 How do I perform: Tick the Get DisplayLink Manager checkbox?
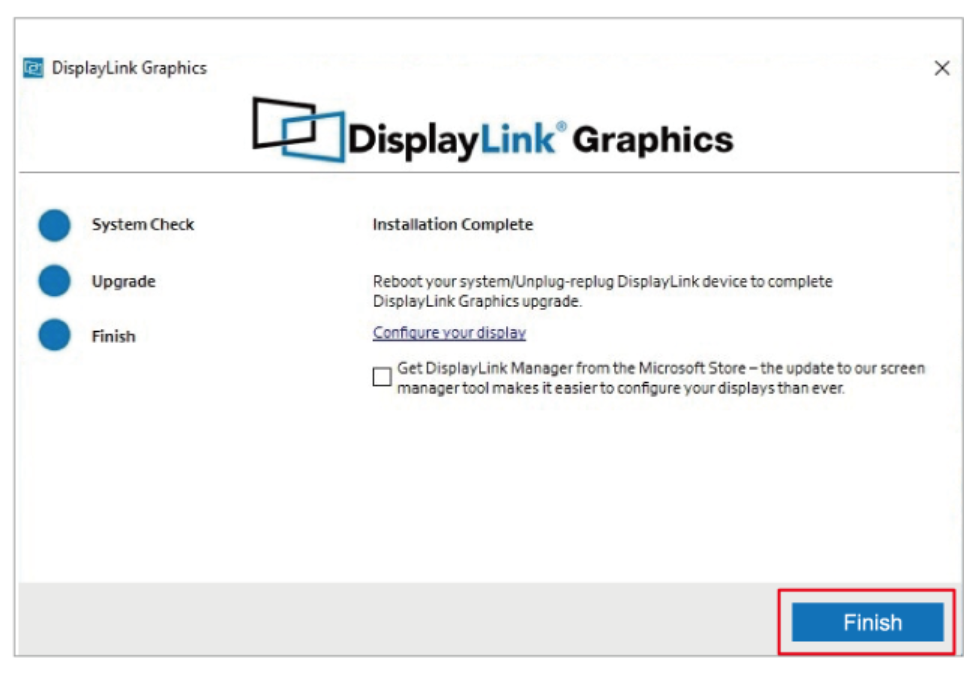point(382,377)
